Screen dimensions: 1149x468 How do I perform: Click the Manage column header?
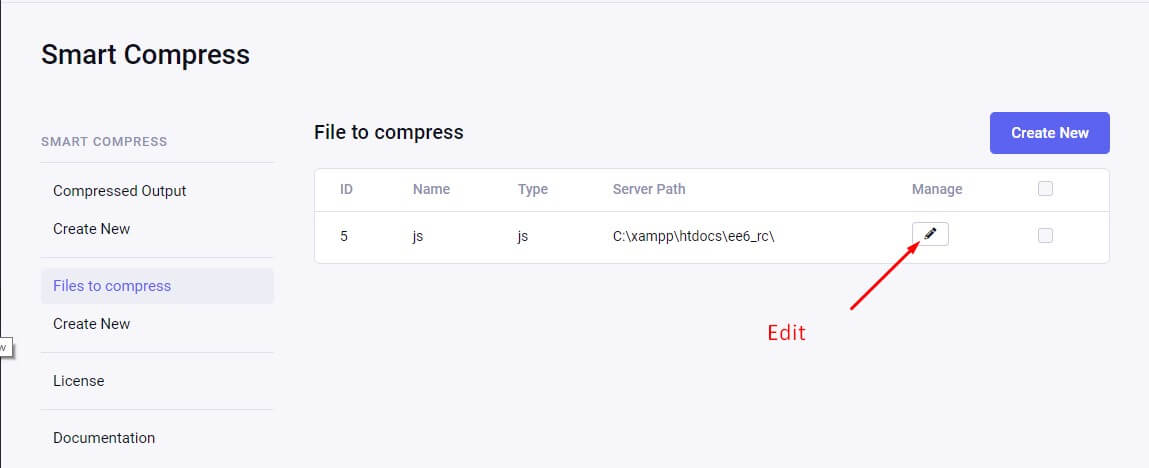(937, 189)
